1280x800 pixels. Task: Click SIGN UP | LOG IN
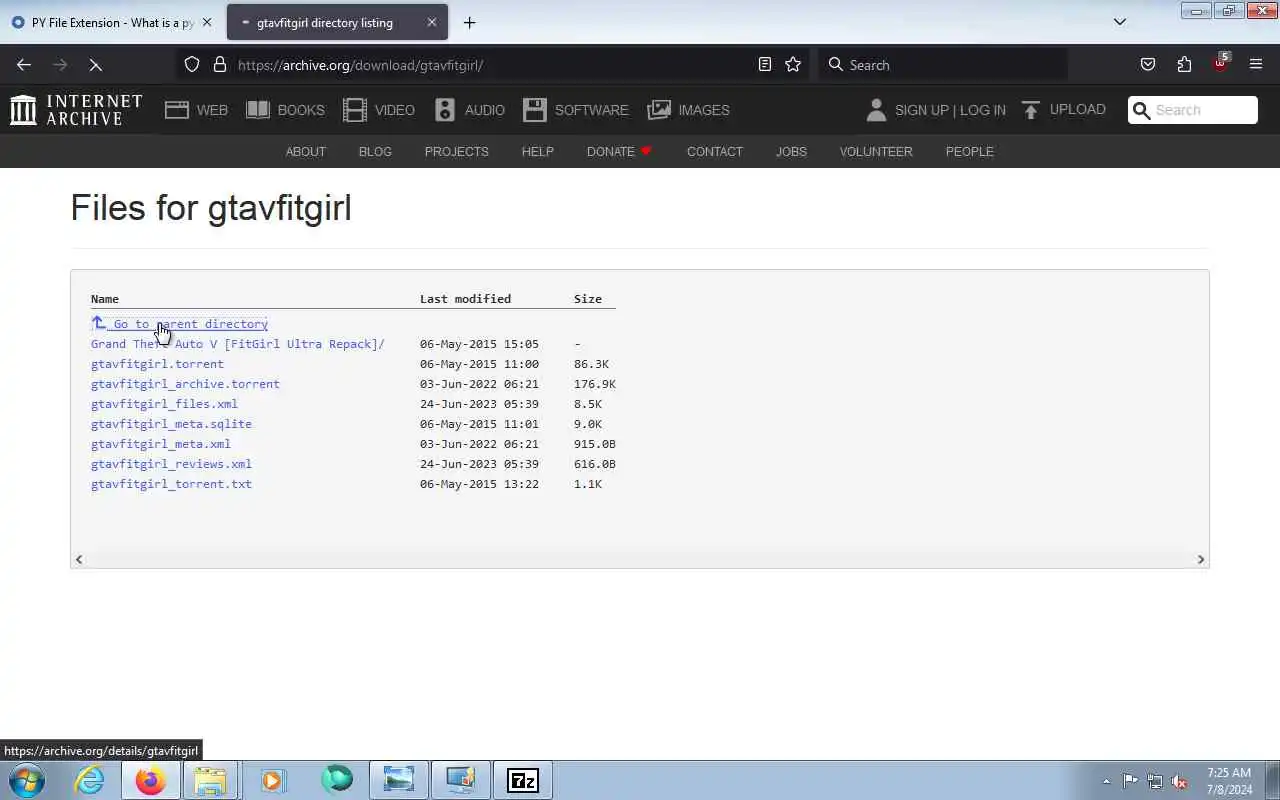point(950,110)
